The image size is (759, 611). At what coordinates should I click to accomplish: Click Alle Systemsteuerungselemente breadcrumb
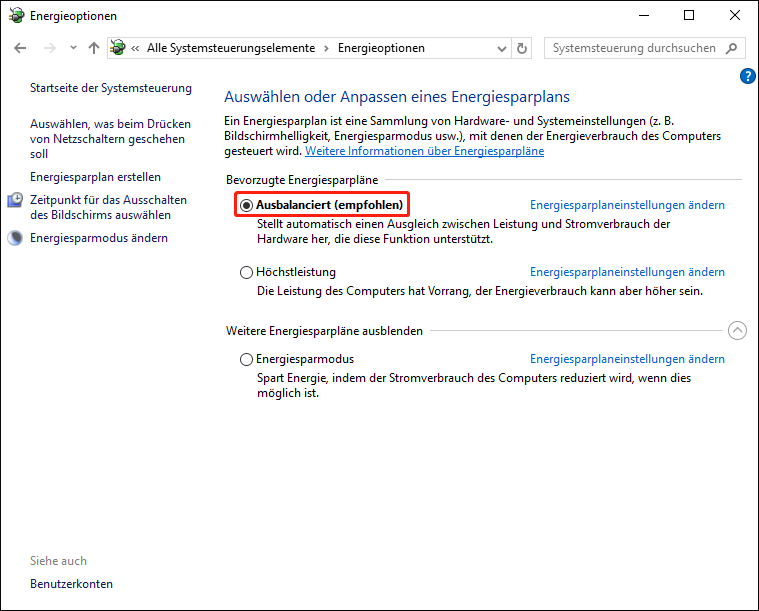(x=231, y=48)
